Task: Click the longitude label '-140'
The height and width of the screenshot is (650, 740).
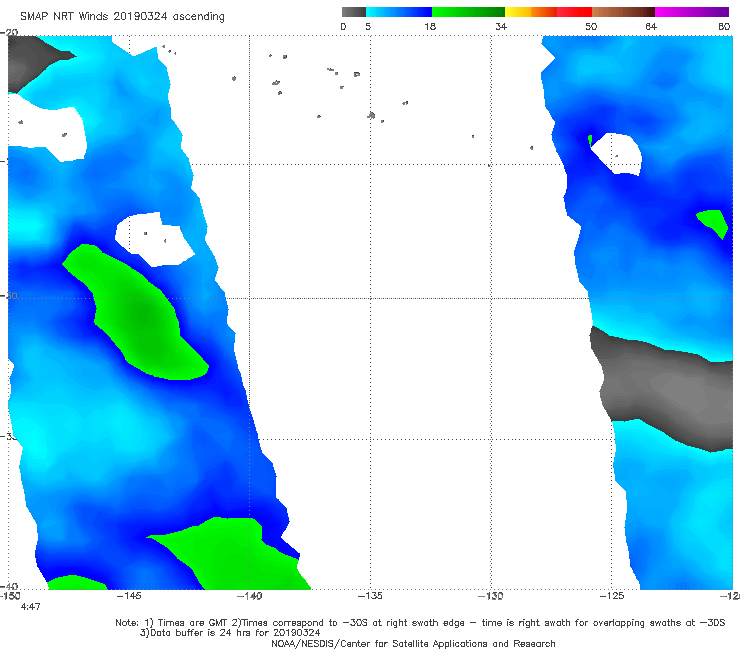Action: (x=250, y=596)
